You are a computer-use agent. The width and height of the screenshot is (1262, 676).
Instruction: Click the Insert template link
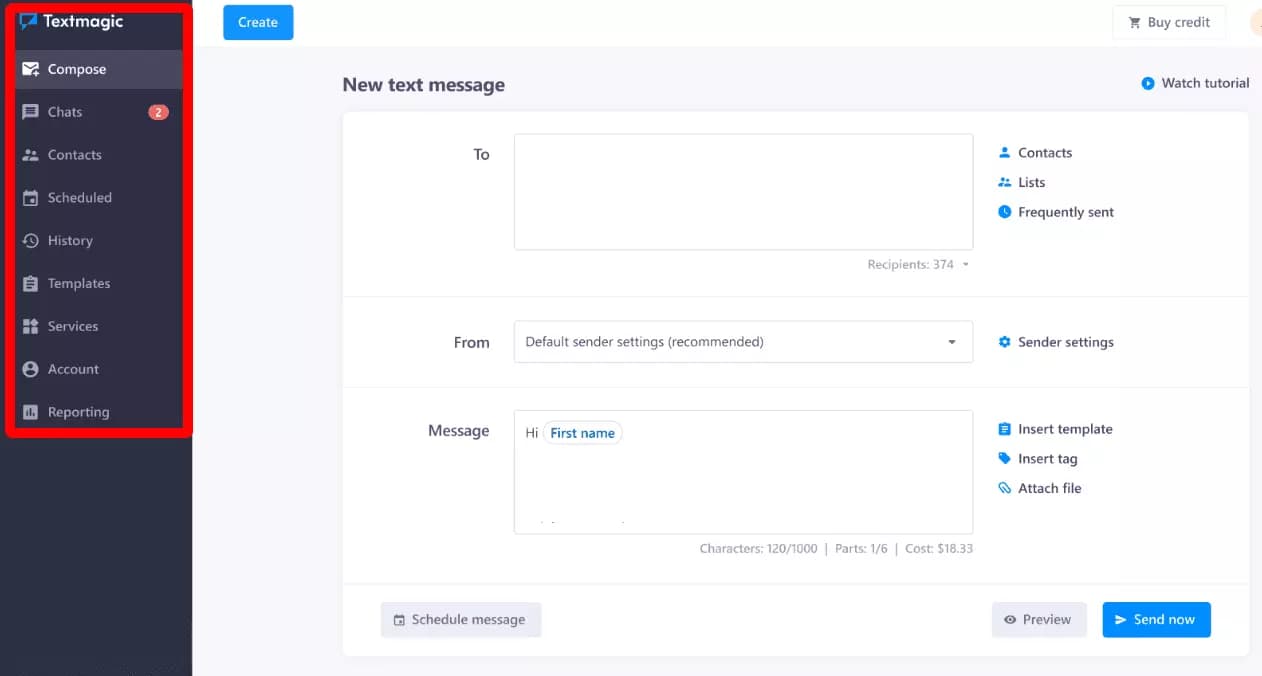pos(1065,429)
